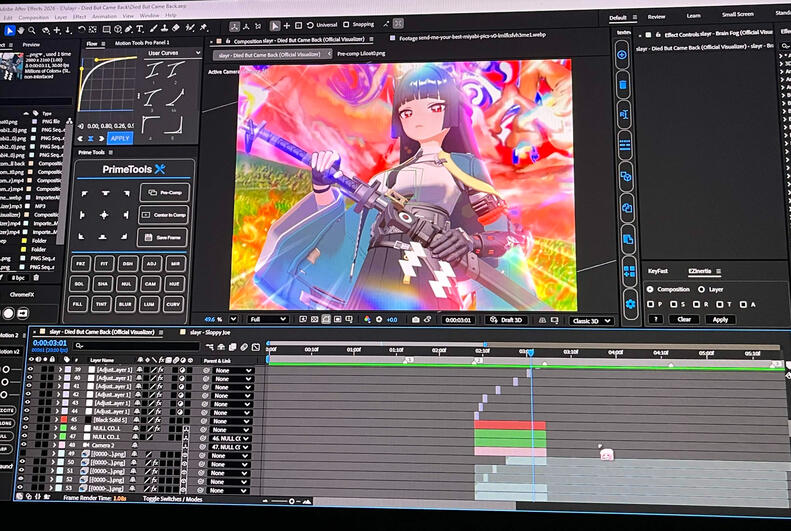Click the timeline layer search field
791x531 pixels.
[x=137, y=346]
